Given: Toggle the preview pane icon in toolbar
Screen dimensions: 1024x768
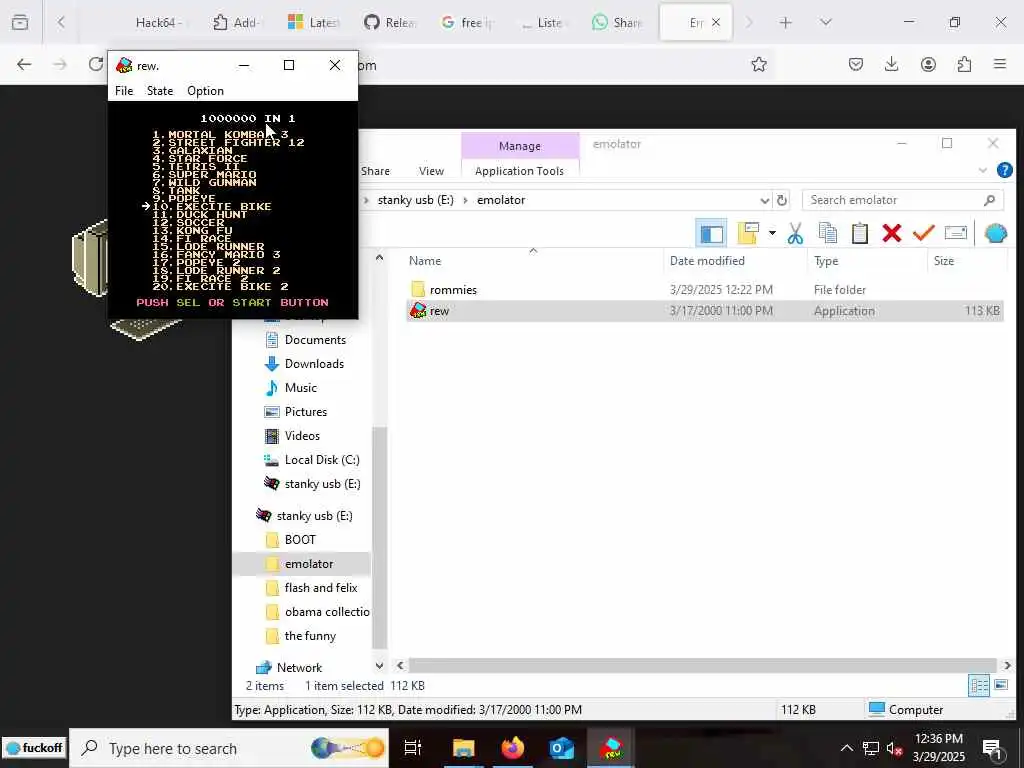Looking at the screenshot, I should (711, 233).
